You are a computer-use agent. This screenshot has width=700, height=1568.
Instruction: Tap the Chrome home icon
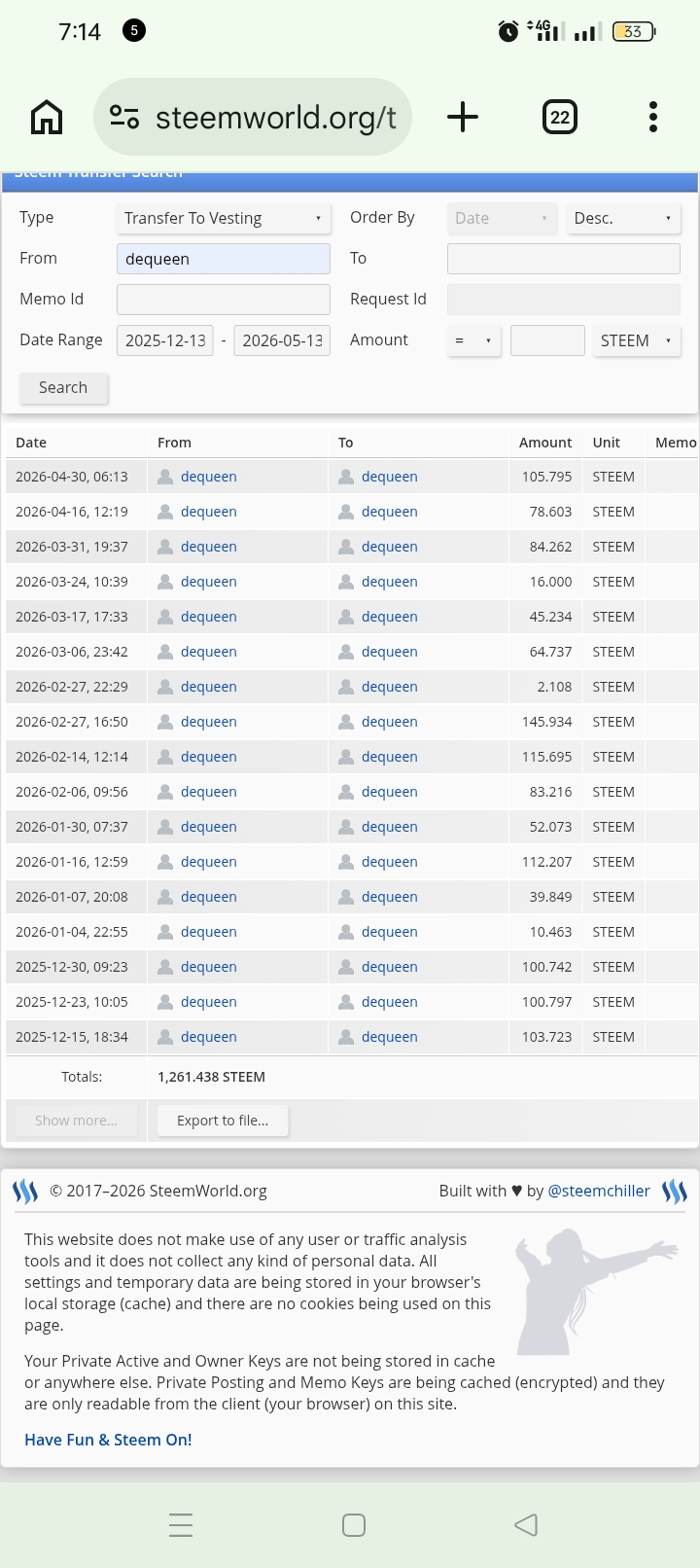(x=47, y=118)
